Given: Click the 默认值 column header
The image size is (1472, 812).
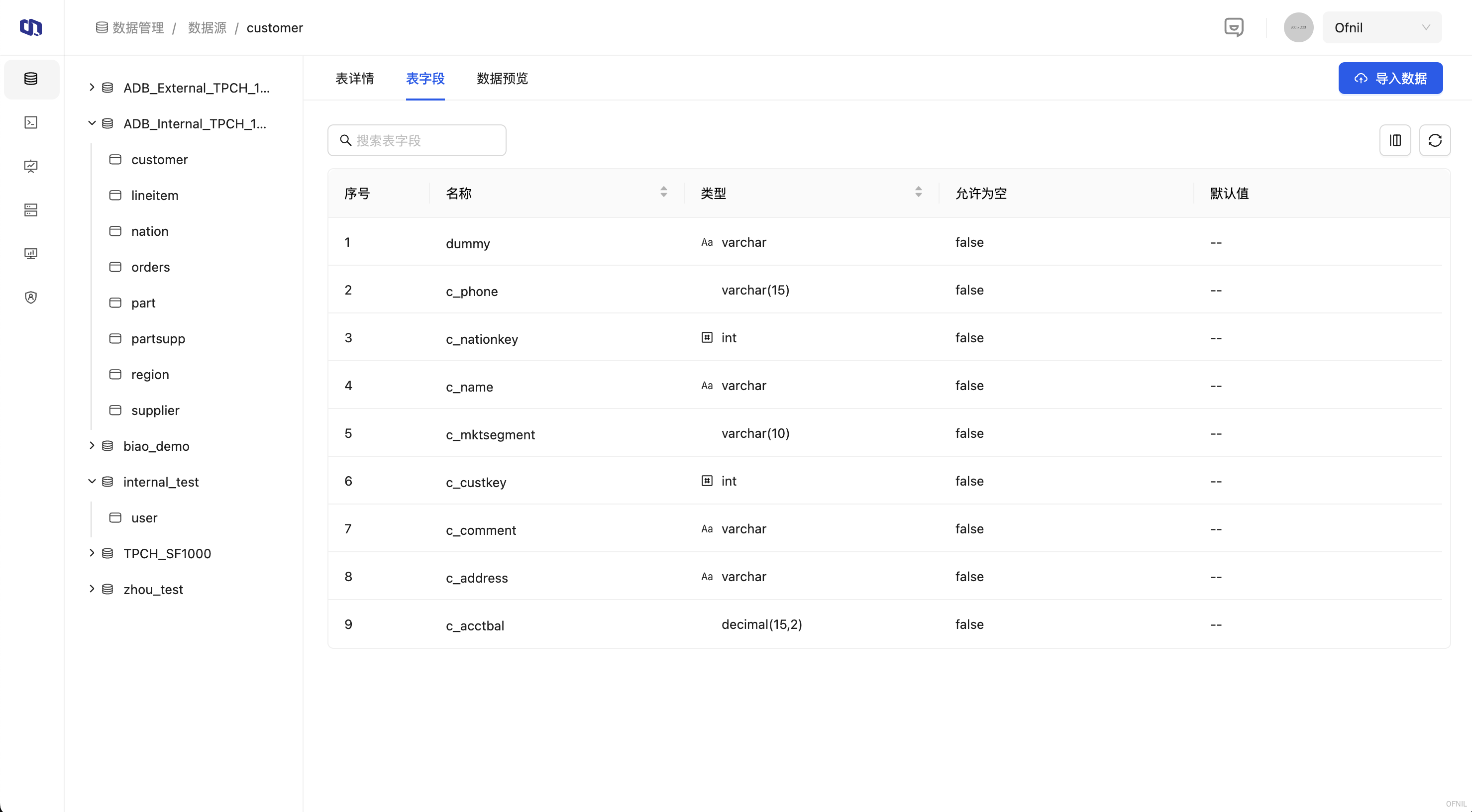Looking at the screenshot, I should pyautogui.click(x=1229, y=193).
